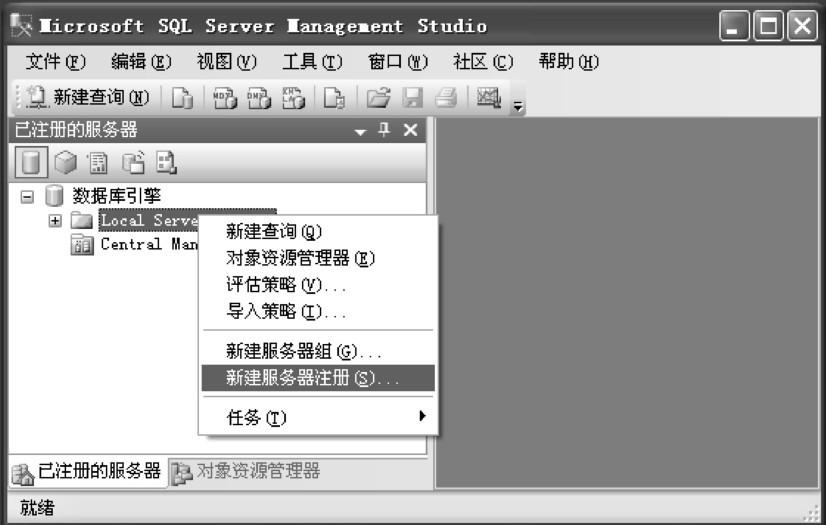Switch to the 已注册的服务器 bottom tab
Viewport: 826px width, 525px height.
click(x=87, y=472)
